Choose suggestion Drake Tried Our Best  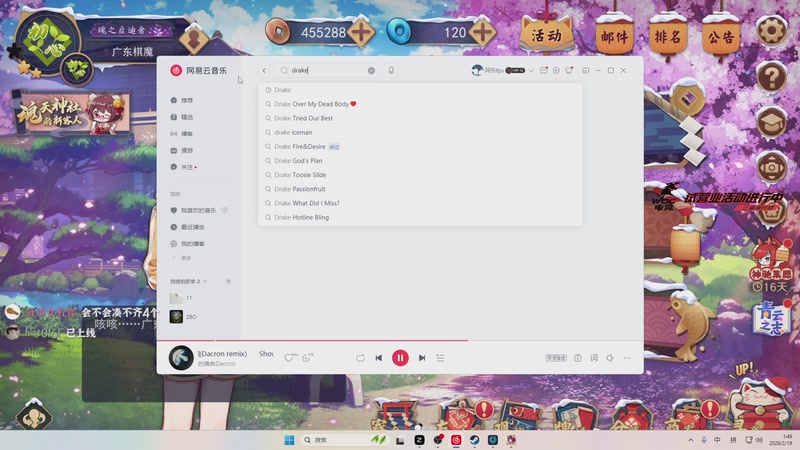(420, 118)
